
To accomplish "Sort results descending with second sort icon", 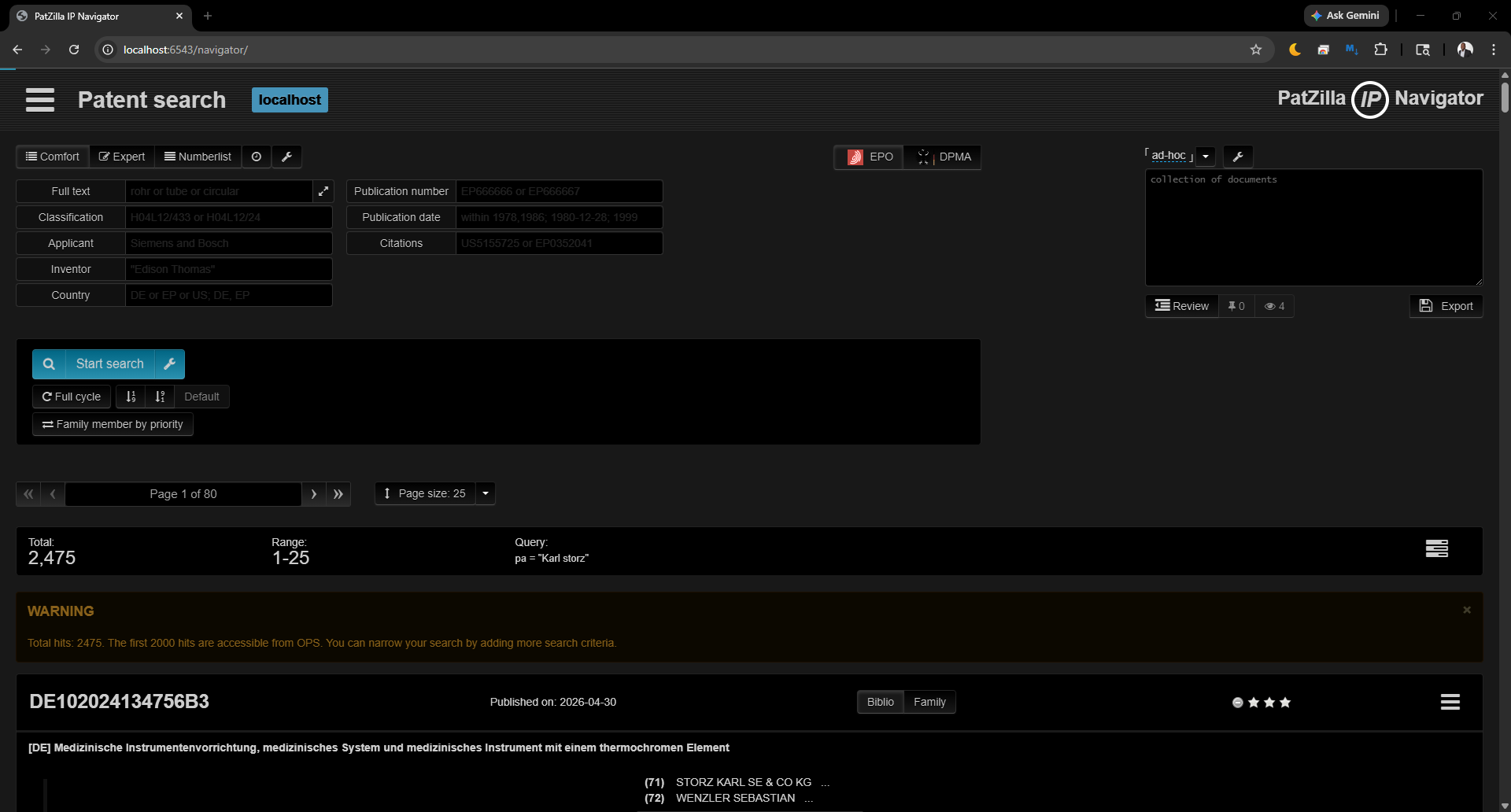I will pyautogui.click(x=160, y=397).
